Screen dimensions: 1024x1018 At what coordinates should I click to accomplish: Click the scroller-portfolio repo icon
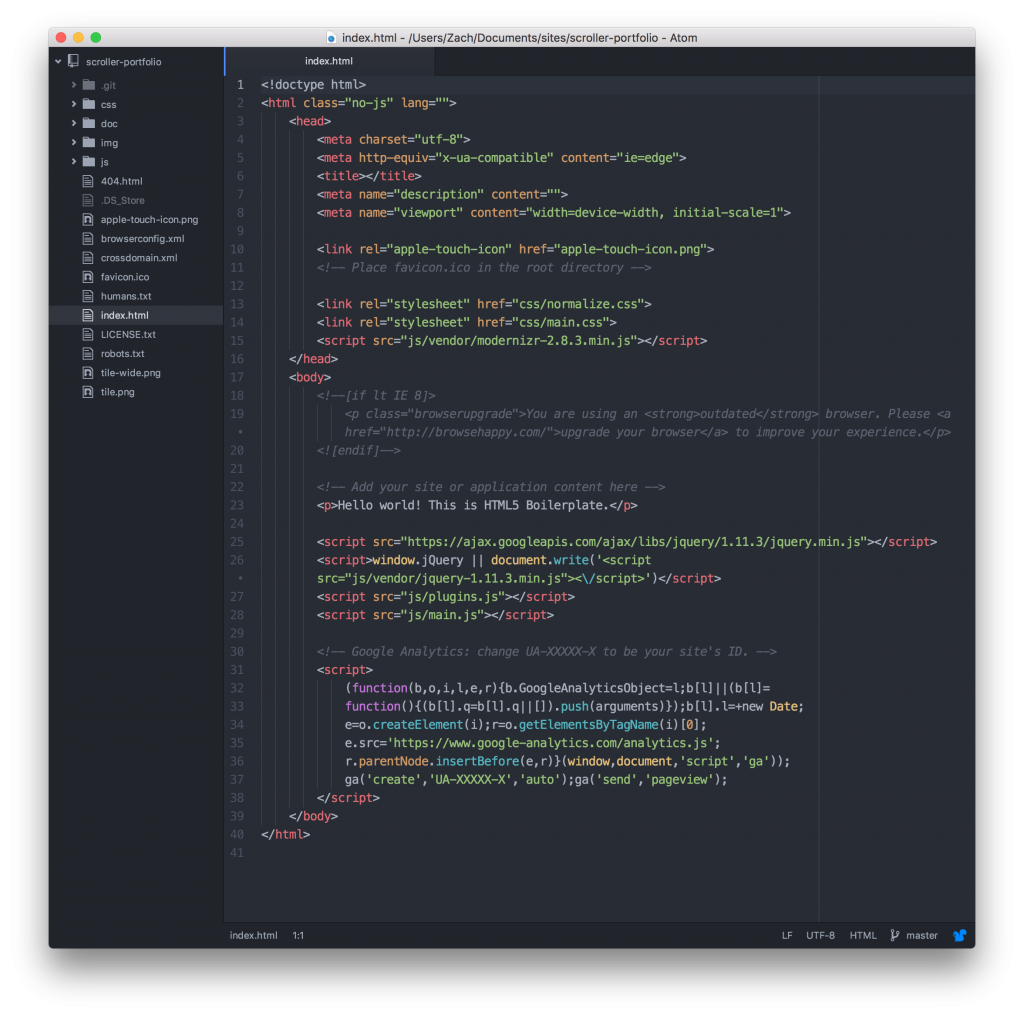(x=73, y=61)
